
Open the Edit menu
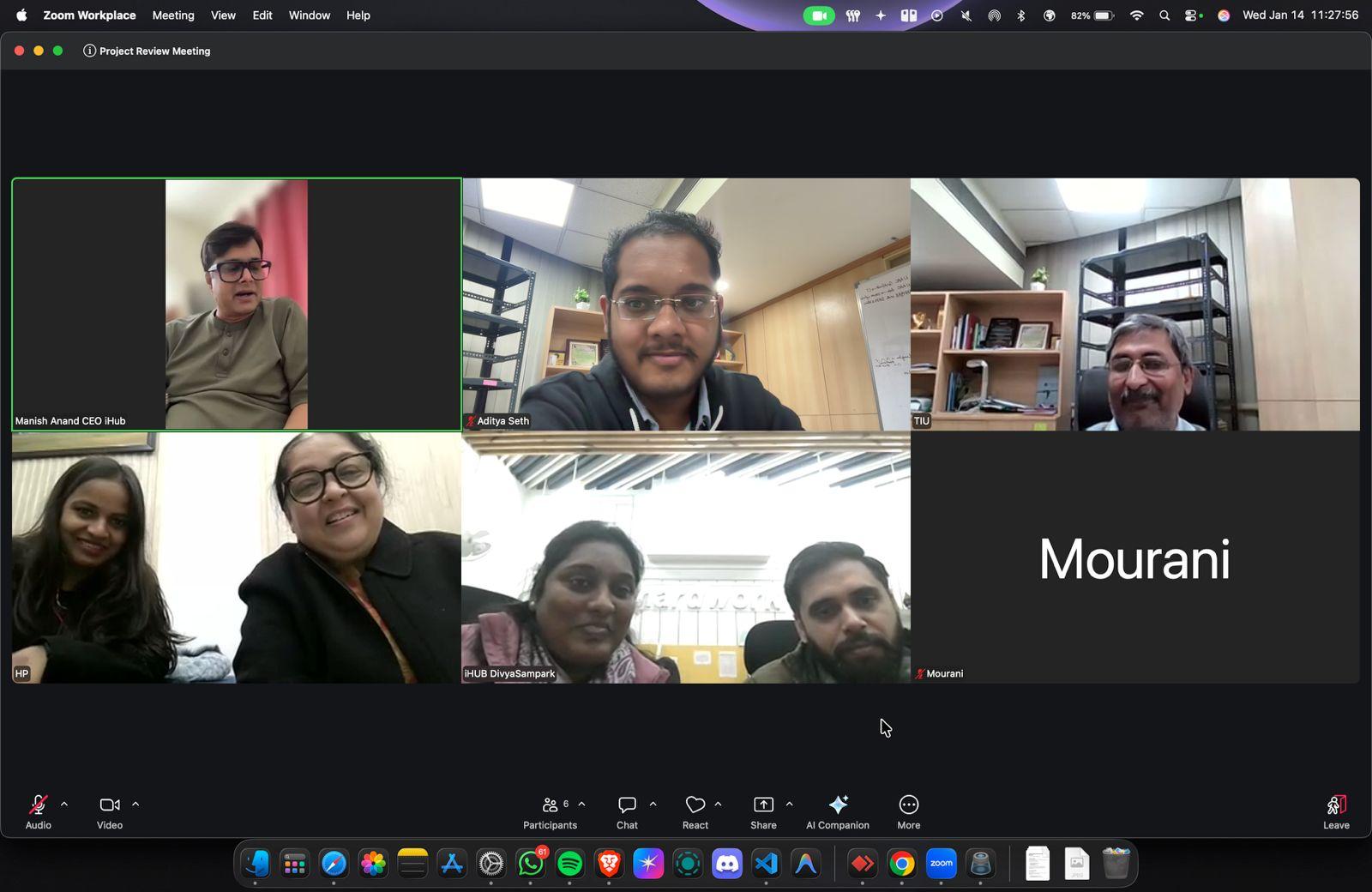[x=262, y=15]
